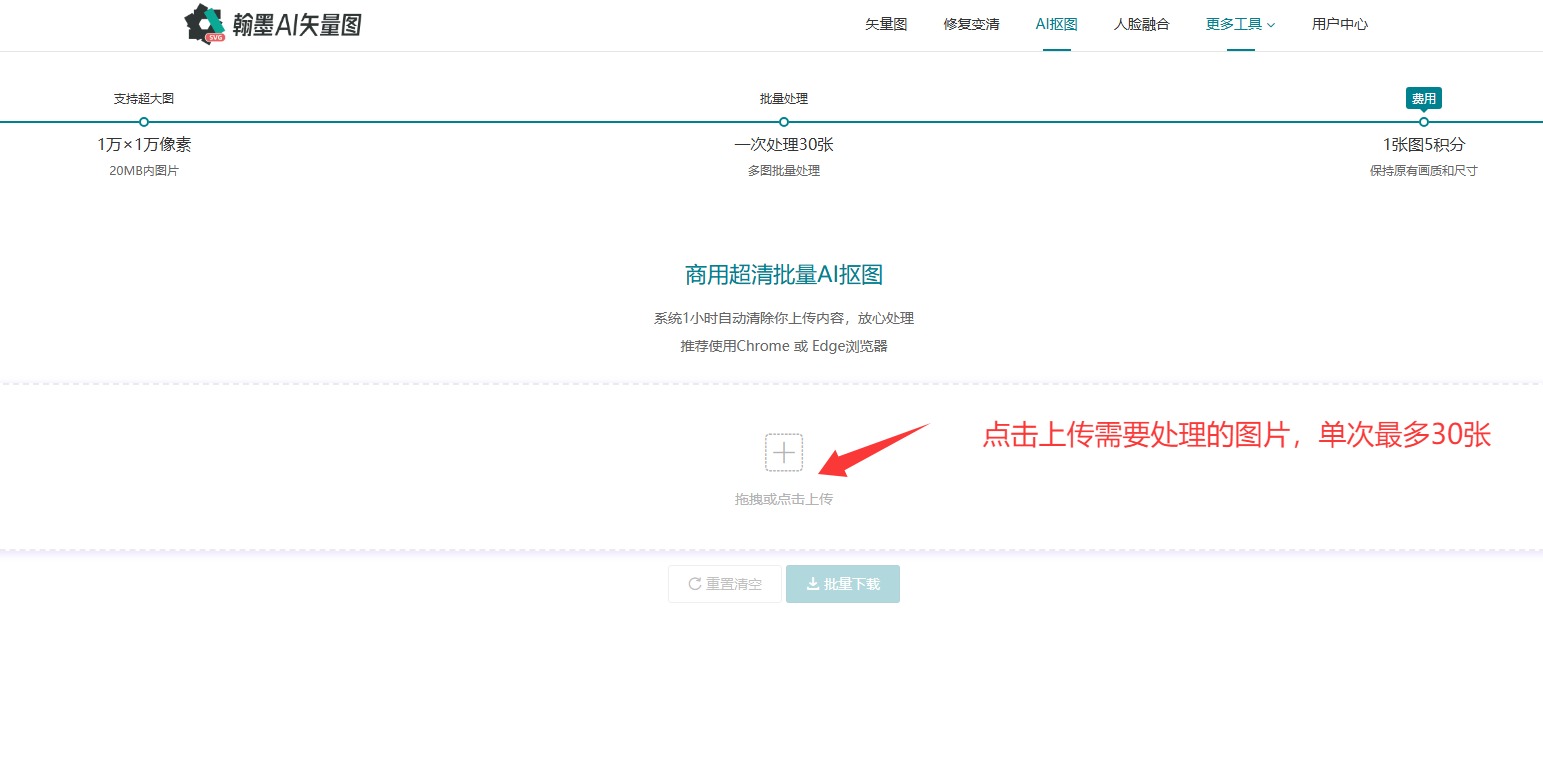Click the 1张图5积分 pricing text
The height and width of the screenshot is (763, 1543).
1424,145
